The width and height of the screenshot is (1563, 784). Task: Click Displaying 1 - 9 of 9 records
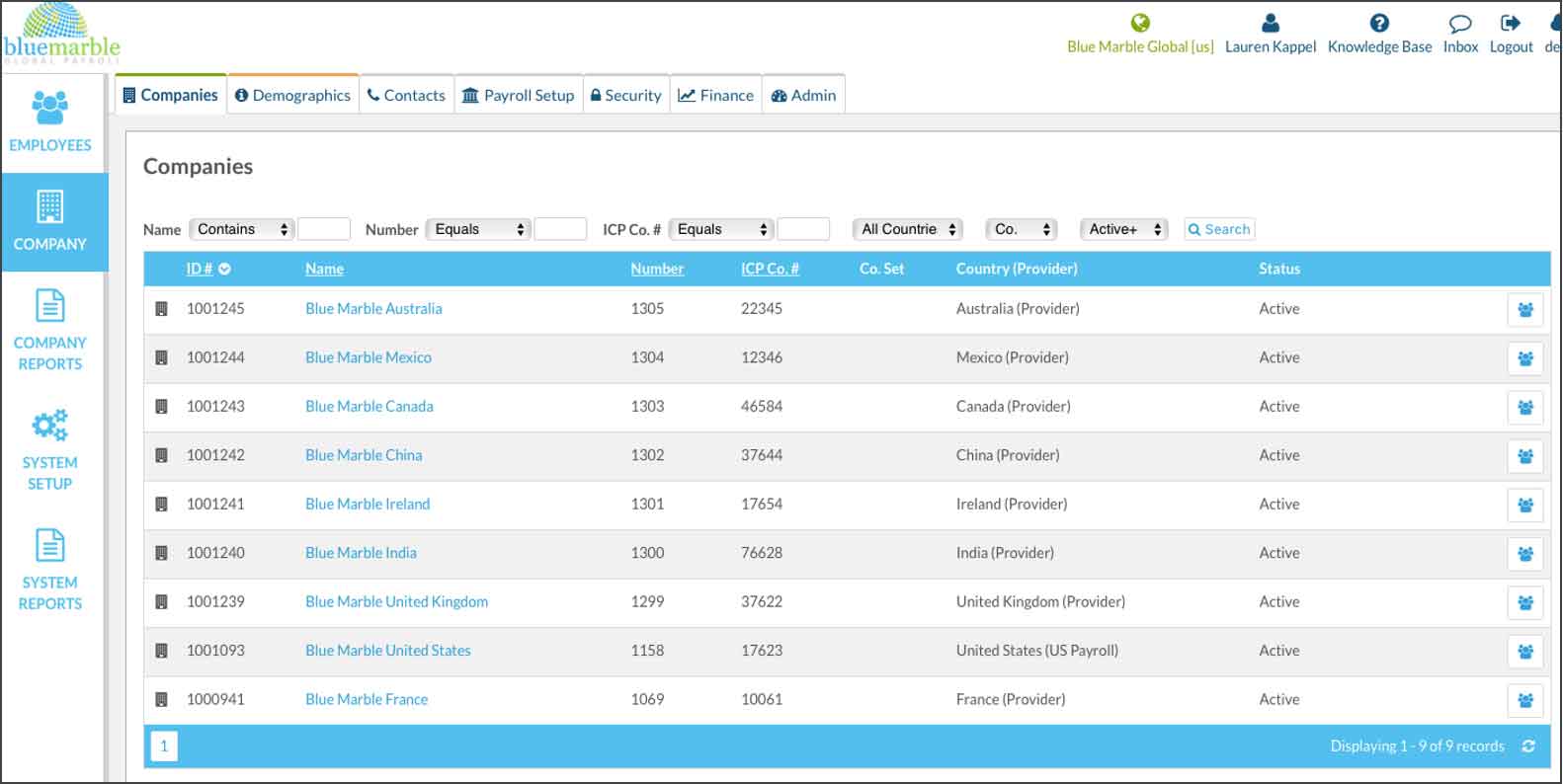point(1417,746)
